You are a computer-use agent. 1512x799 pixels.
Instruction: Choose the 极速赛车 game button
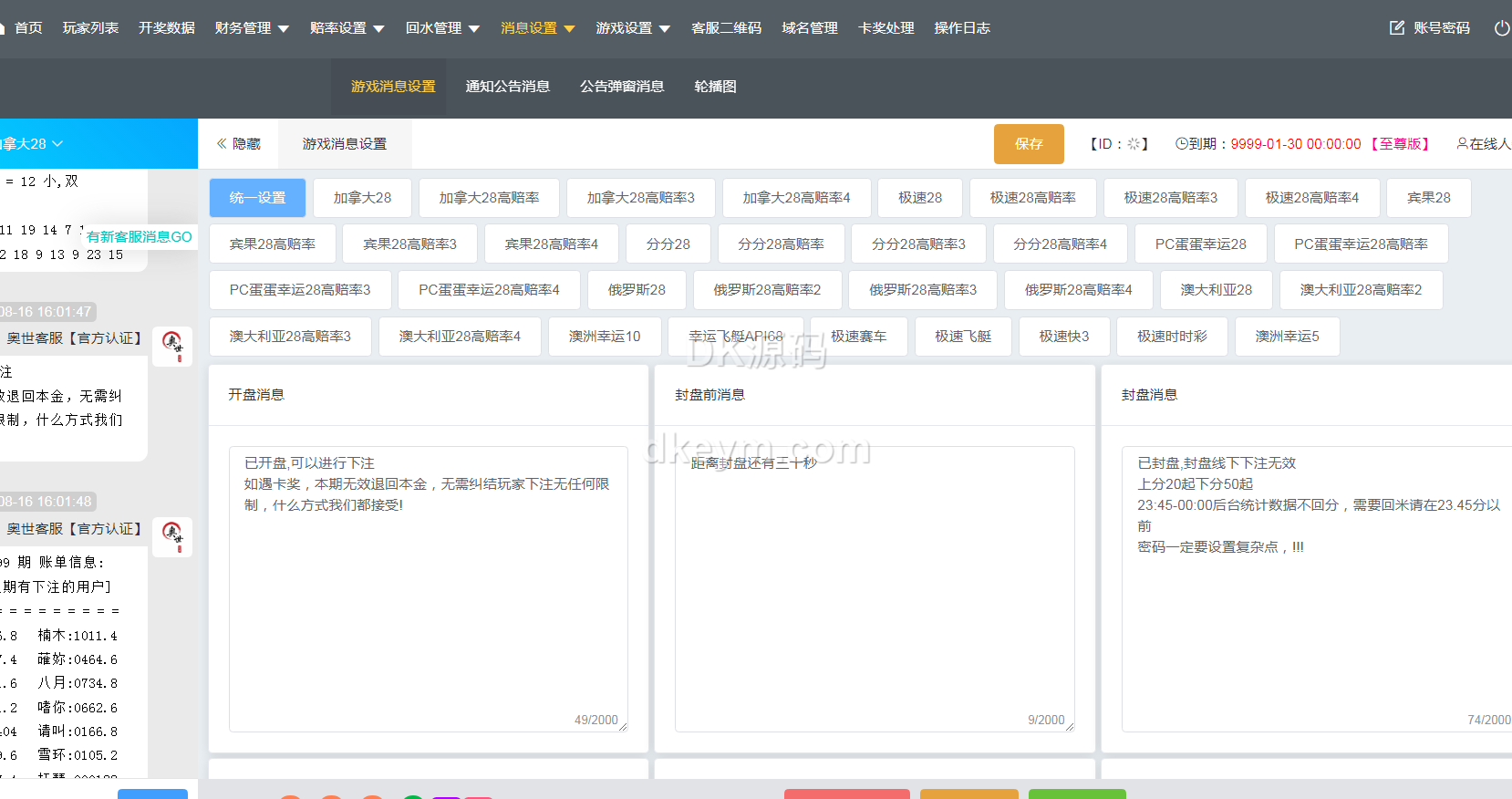(x=858, y=337)
